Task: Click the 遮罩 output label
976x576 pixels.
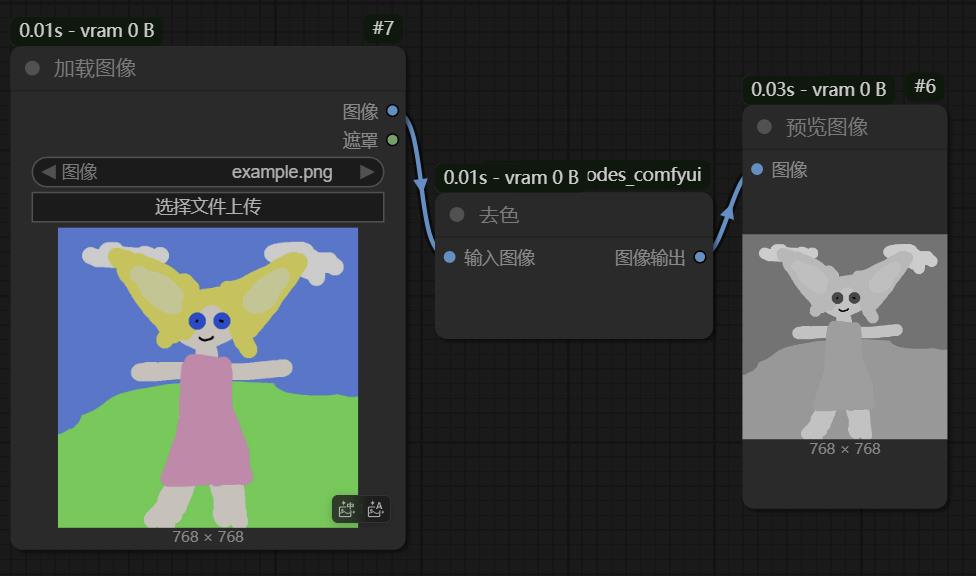Action: [x=360, y=140]
